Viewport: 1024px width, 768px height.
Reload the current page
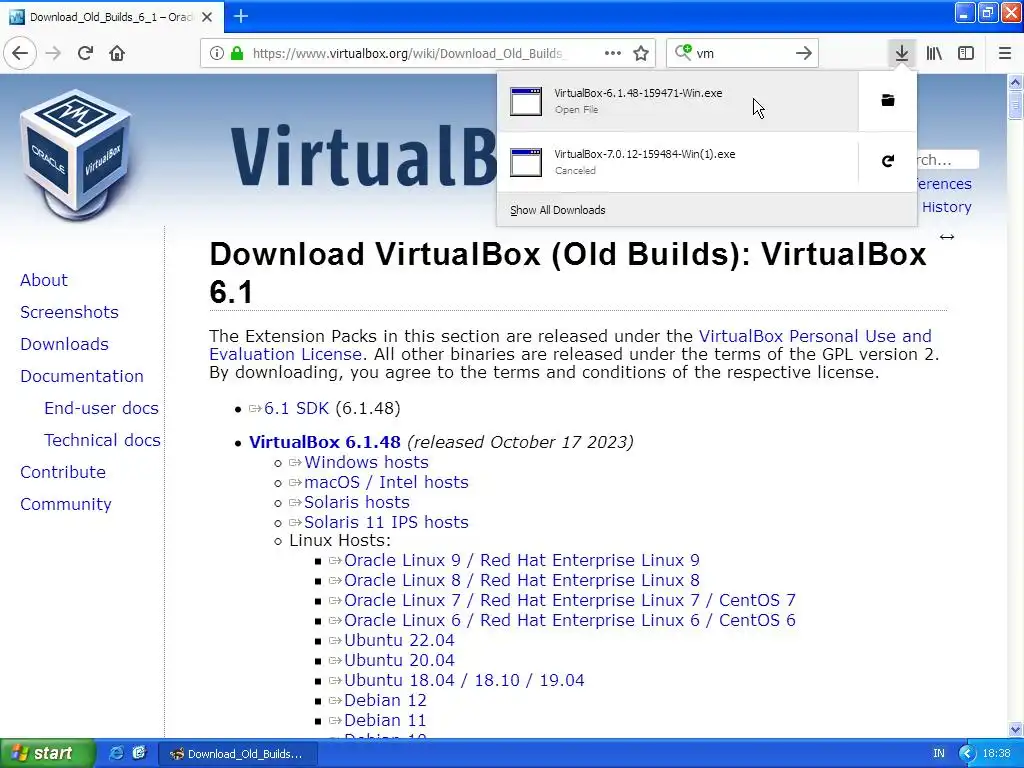(x=85, y=53)
